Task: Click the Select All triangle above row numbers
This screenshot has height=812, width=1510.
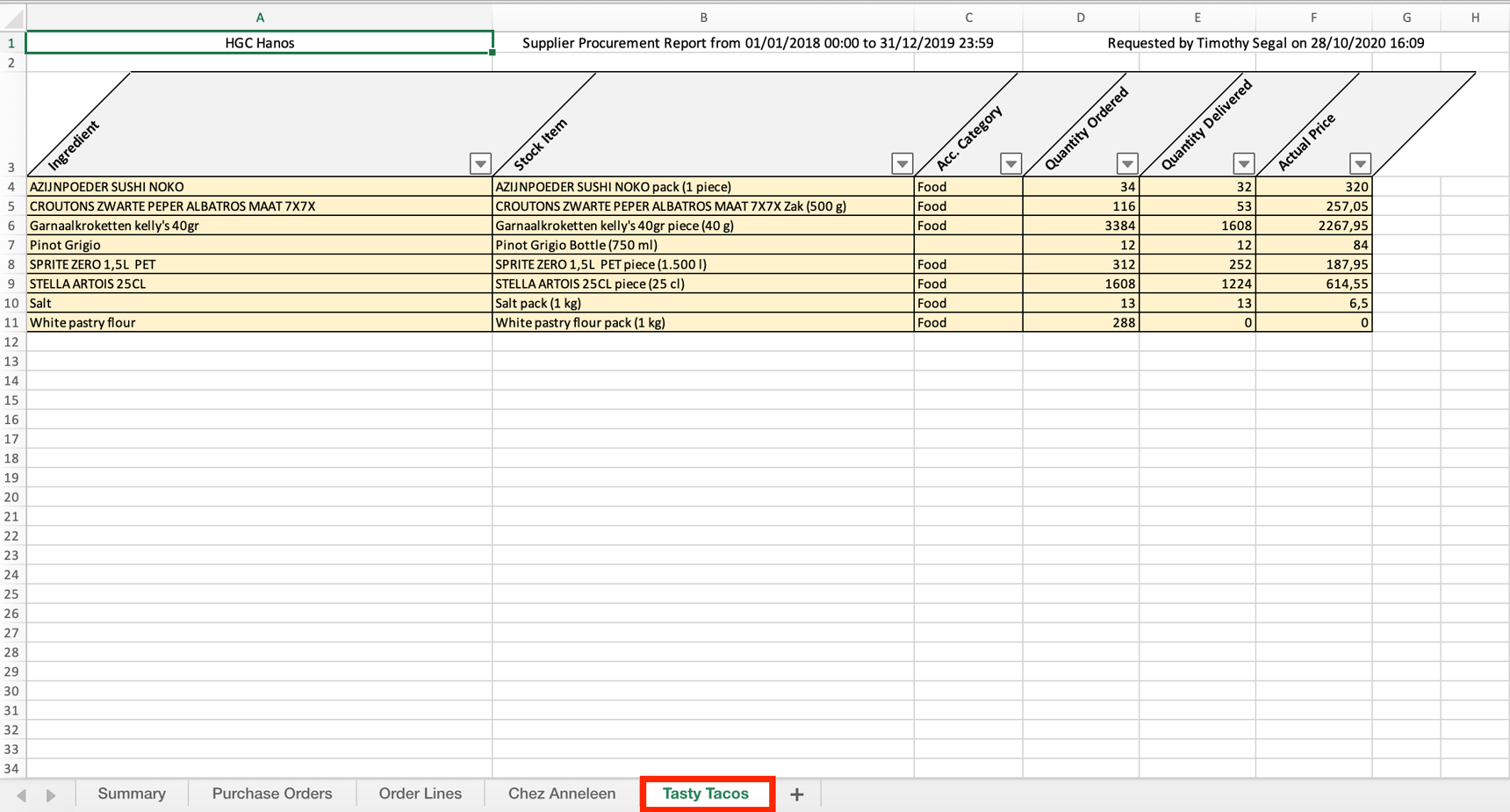Action: [x=12, y=17]
